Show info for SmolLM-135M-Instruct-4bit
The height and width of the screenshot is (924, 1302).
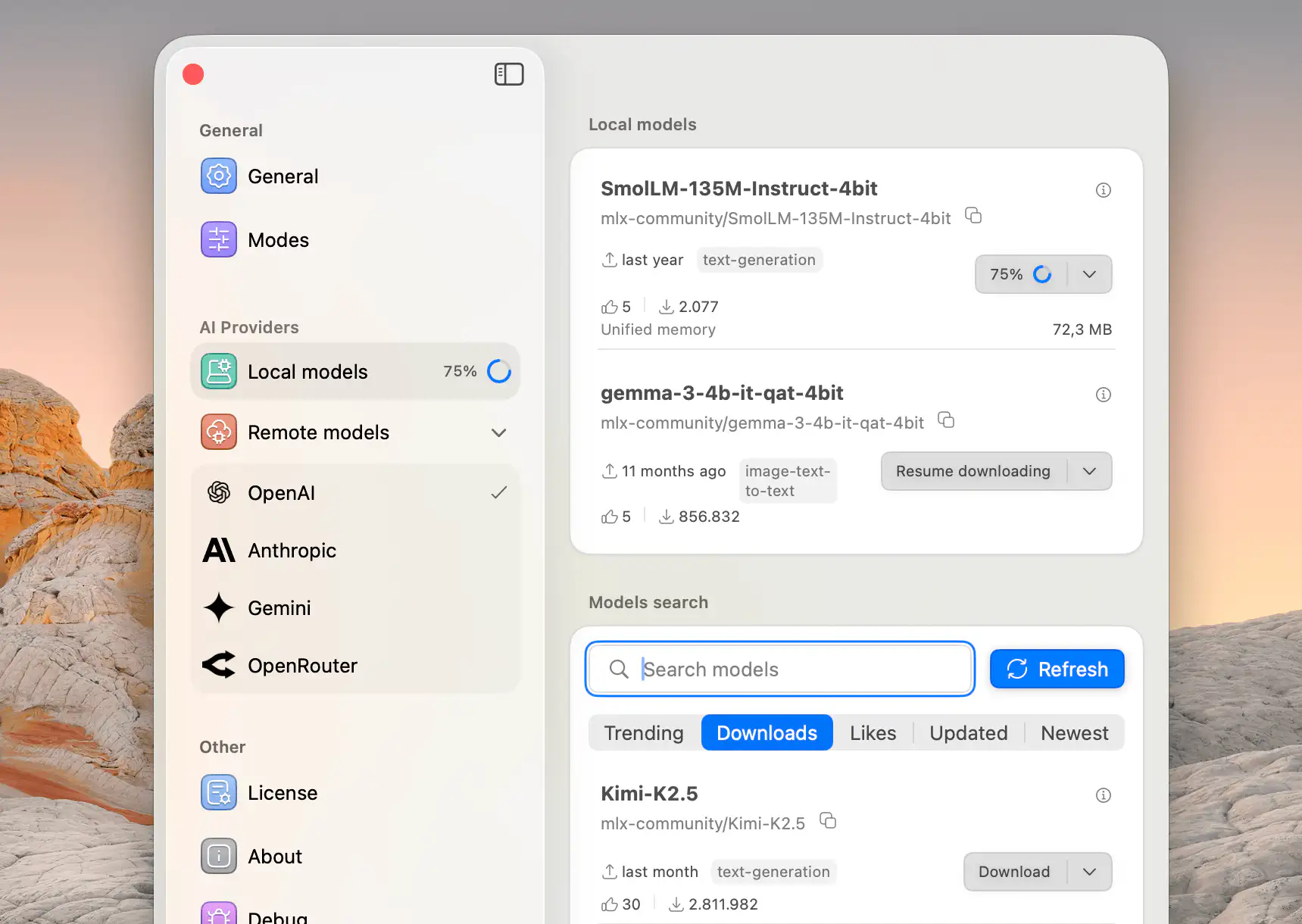pyautogui.click(x=1104, y=190)
